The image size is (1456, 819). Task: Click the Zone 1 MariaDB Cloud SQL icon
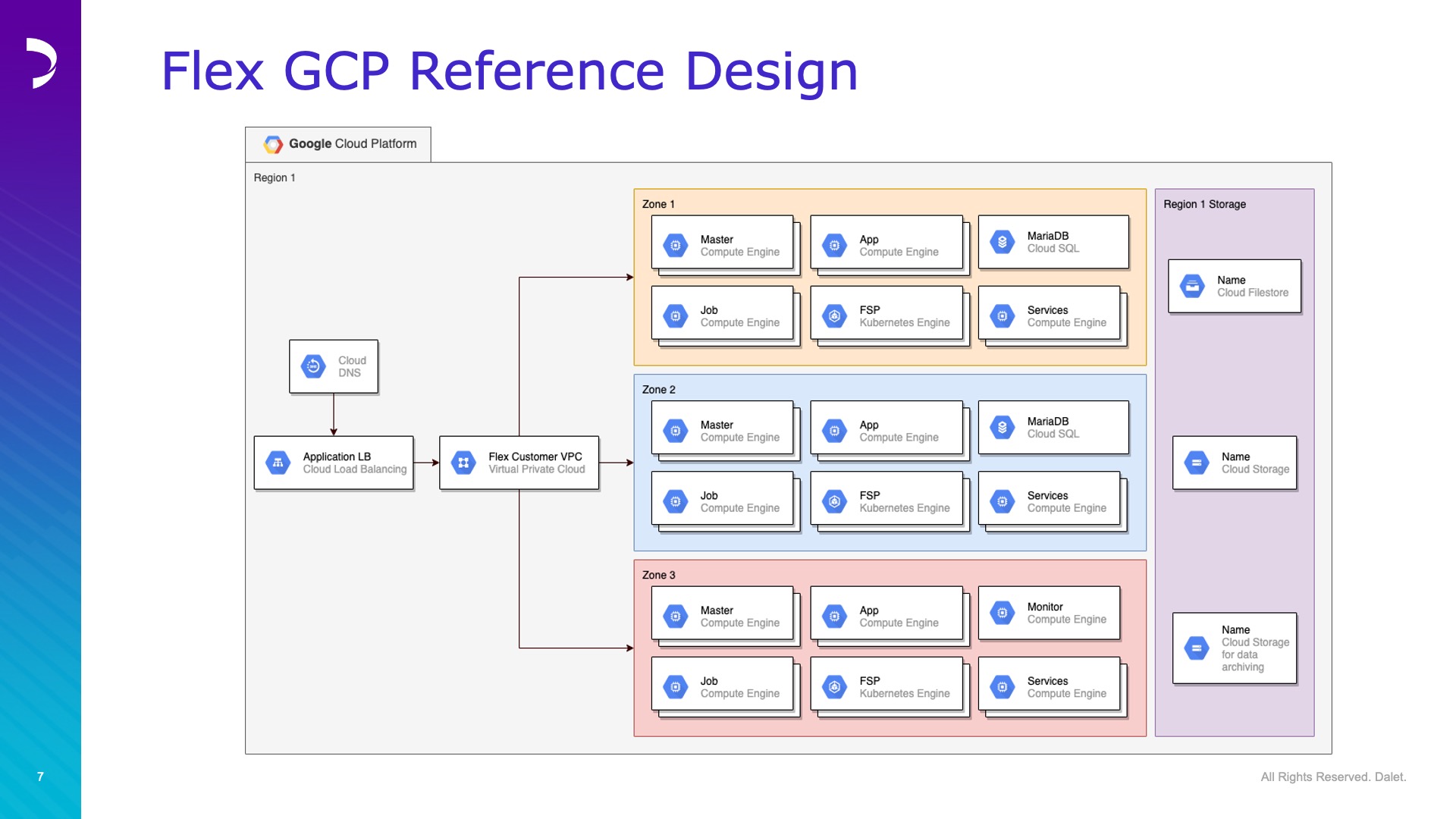click(1002, 242)
